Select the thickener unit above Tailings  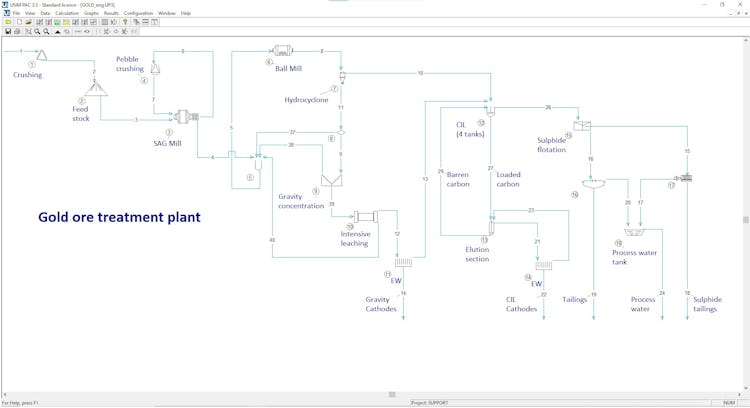point(594,184)
